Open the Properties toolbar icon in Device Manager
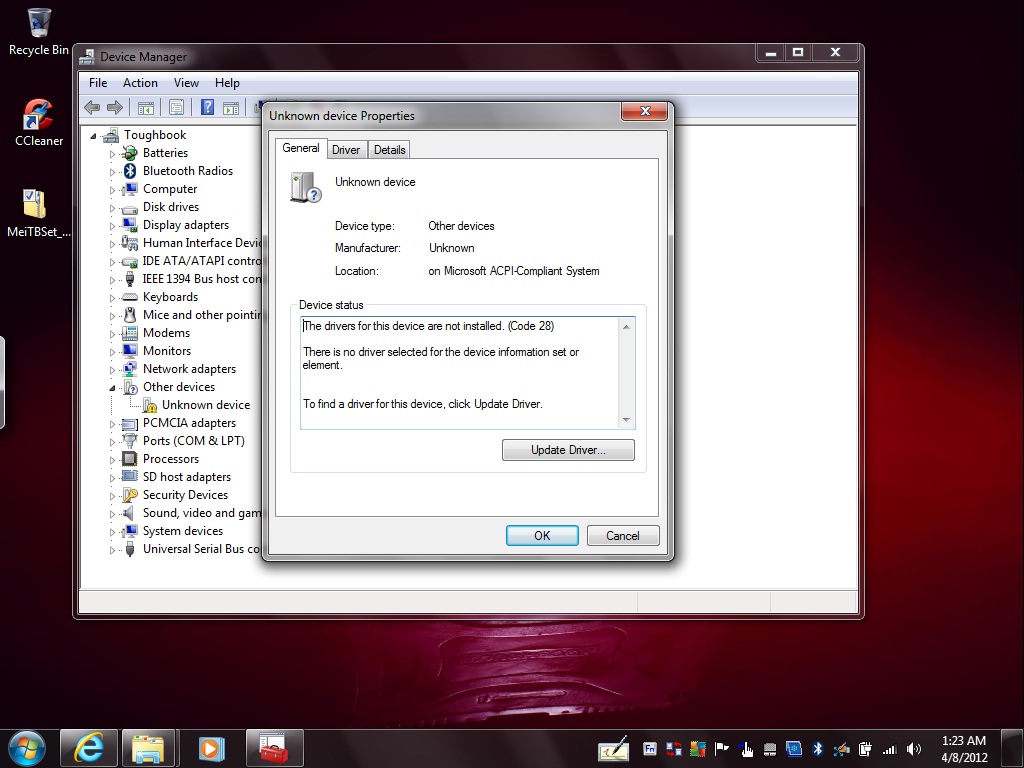 pos(176,108)
